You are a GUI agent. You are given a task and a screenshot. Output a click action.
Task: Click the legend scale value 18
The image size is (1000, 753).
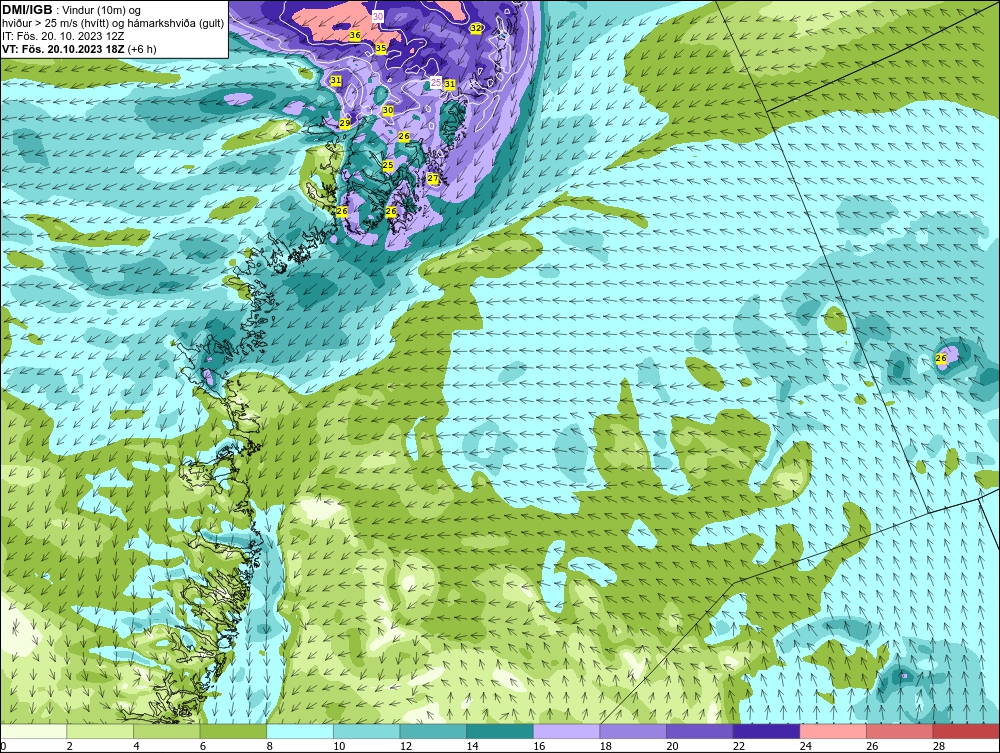point(605,746)
